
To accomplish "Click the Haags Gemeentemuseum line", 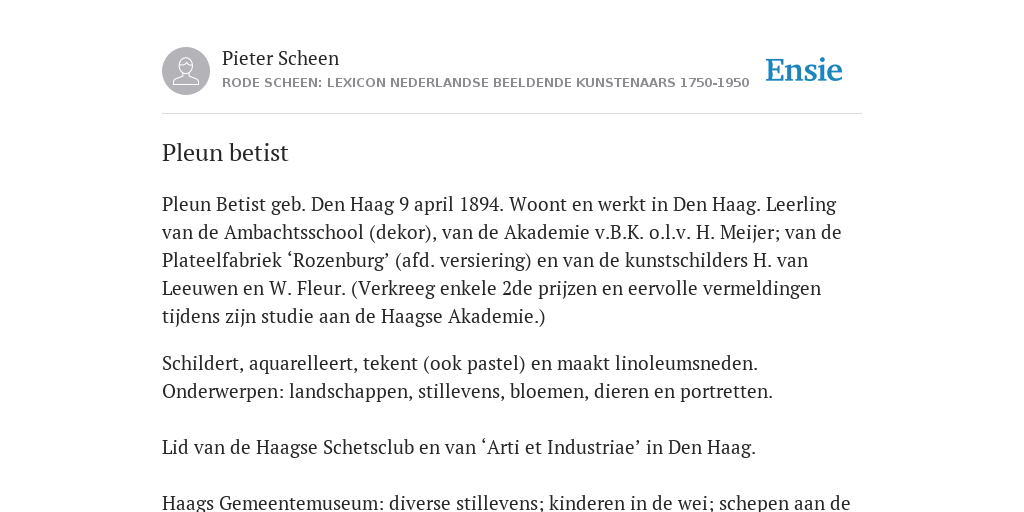I will coord(506,504).
